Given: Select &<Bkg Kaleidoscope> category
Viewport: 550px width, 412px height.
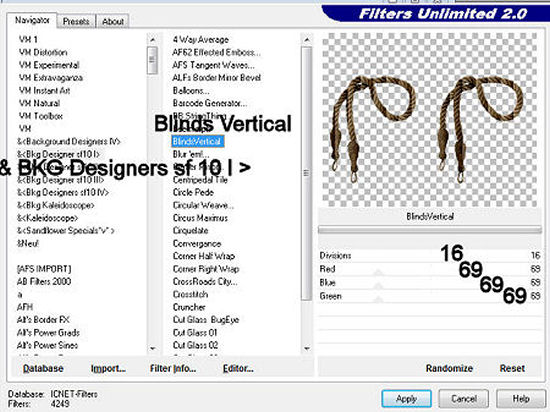Looking at the screenshot, I should pyautogui.click(x=56, y=205).
